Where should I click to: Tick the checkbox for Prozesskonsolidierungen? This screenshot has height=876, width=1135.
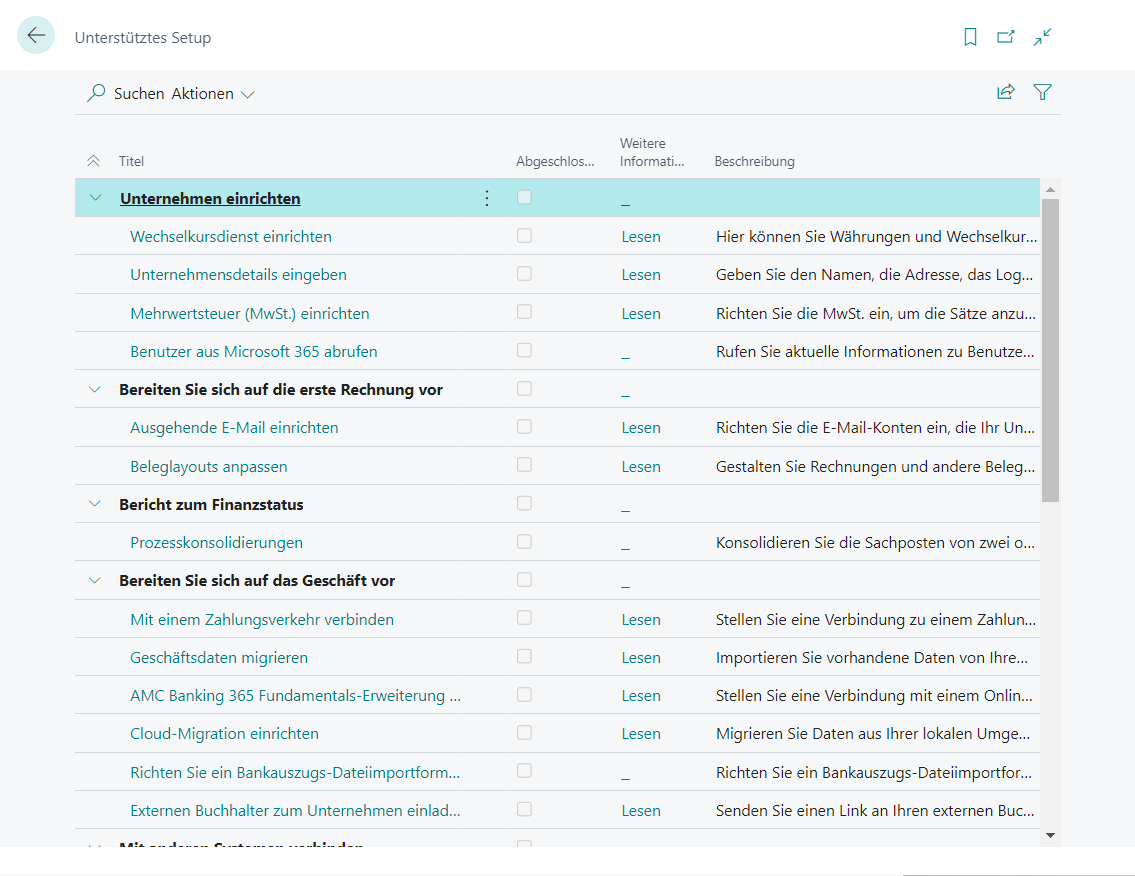pyautogui.click(x=524, y=542)
